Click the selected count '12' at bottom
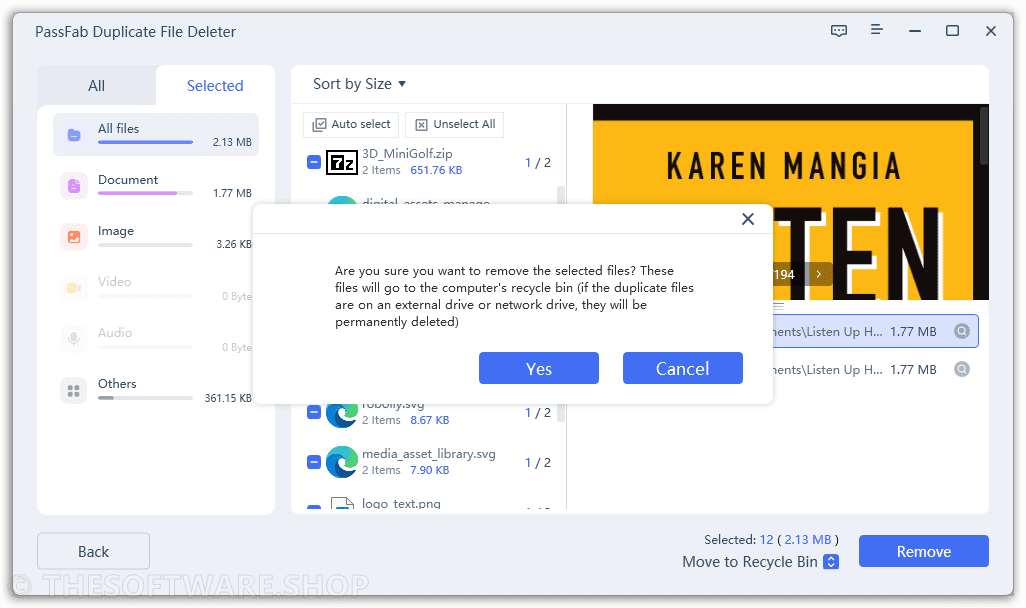The image size is (1026, 608). (x=766, y=540)
